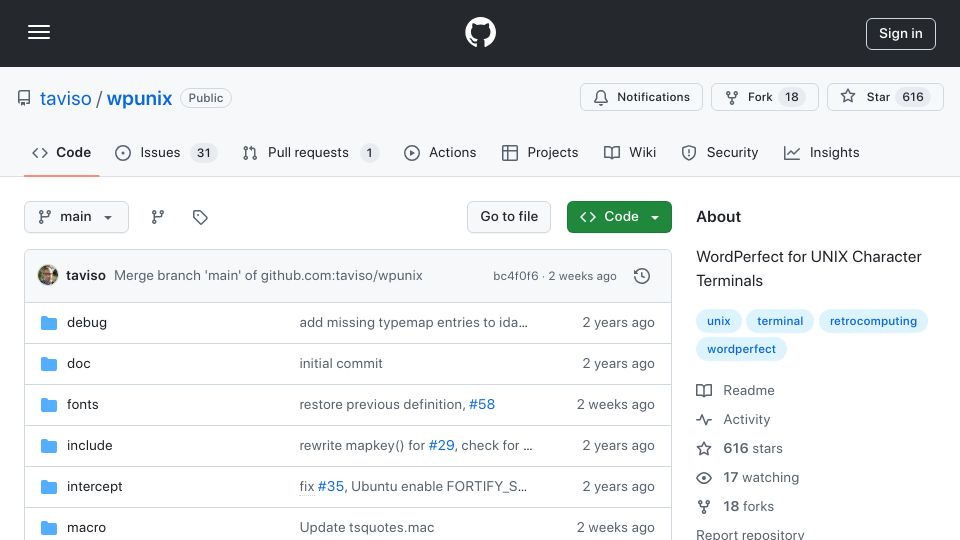
Task: Open the fonts folder
Action: (x=82, y=405)
